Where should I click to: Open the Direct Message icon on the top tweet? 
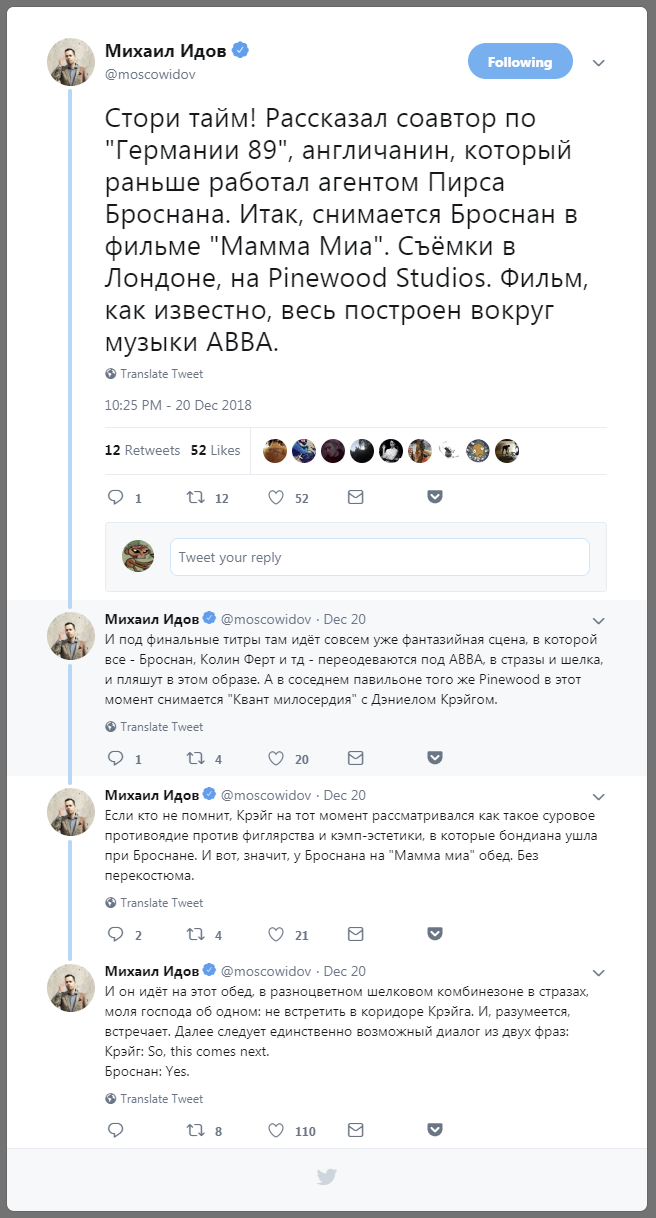pos(355,497)
